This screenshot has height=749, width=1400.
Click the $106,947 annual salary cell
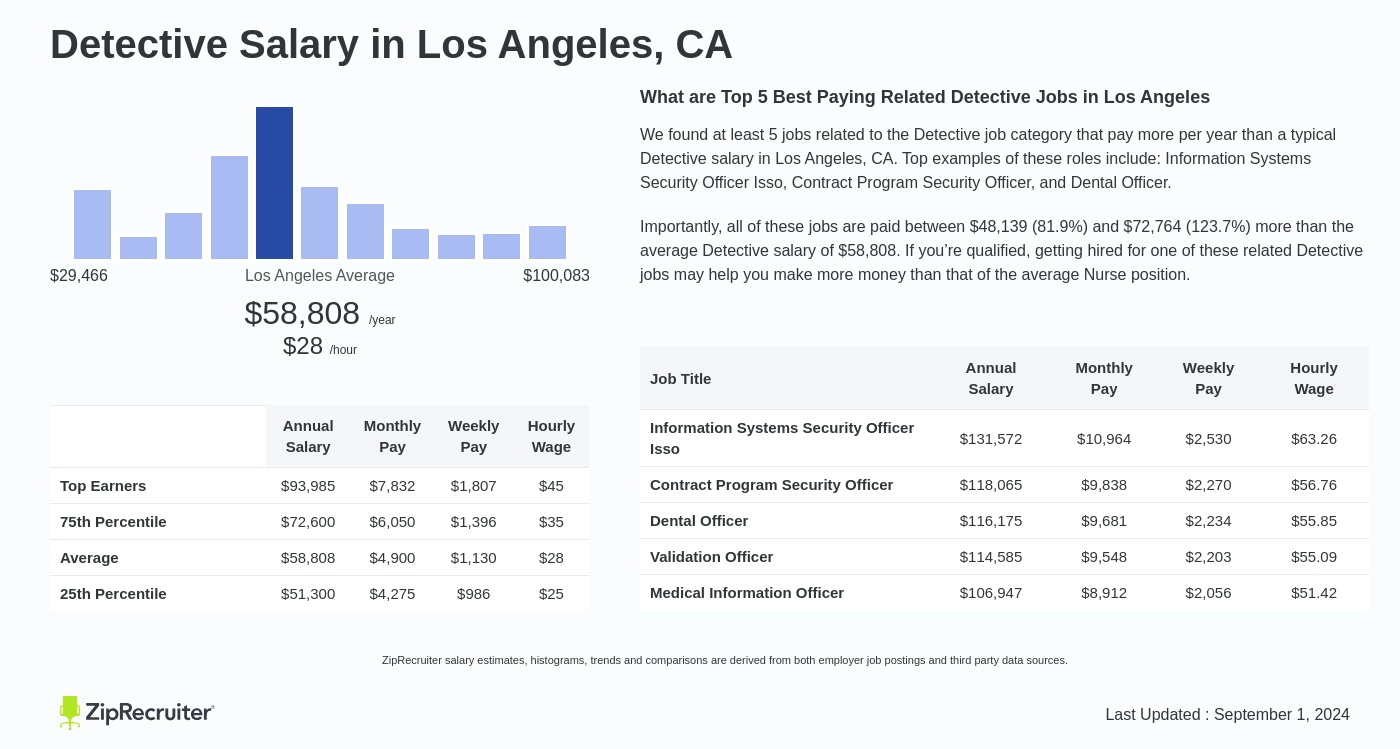click(x=991, y=593)
